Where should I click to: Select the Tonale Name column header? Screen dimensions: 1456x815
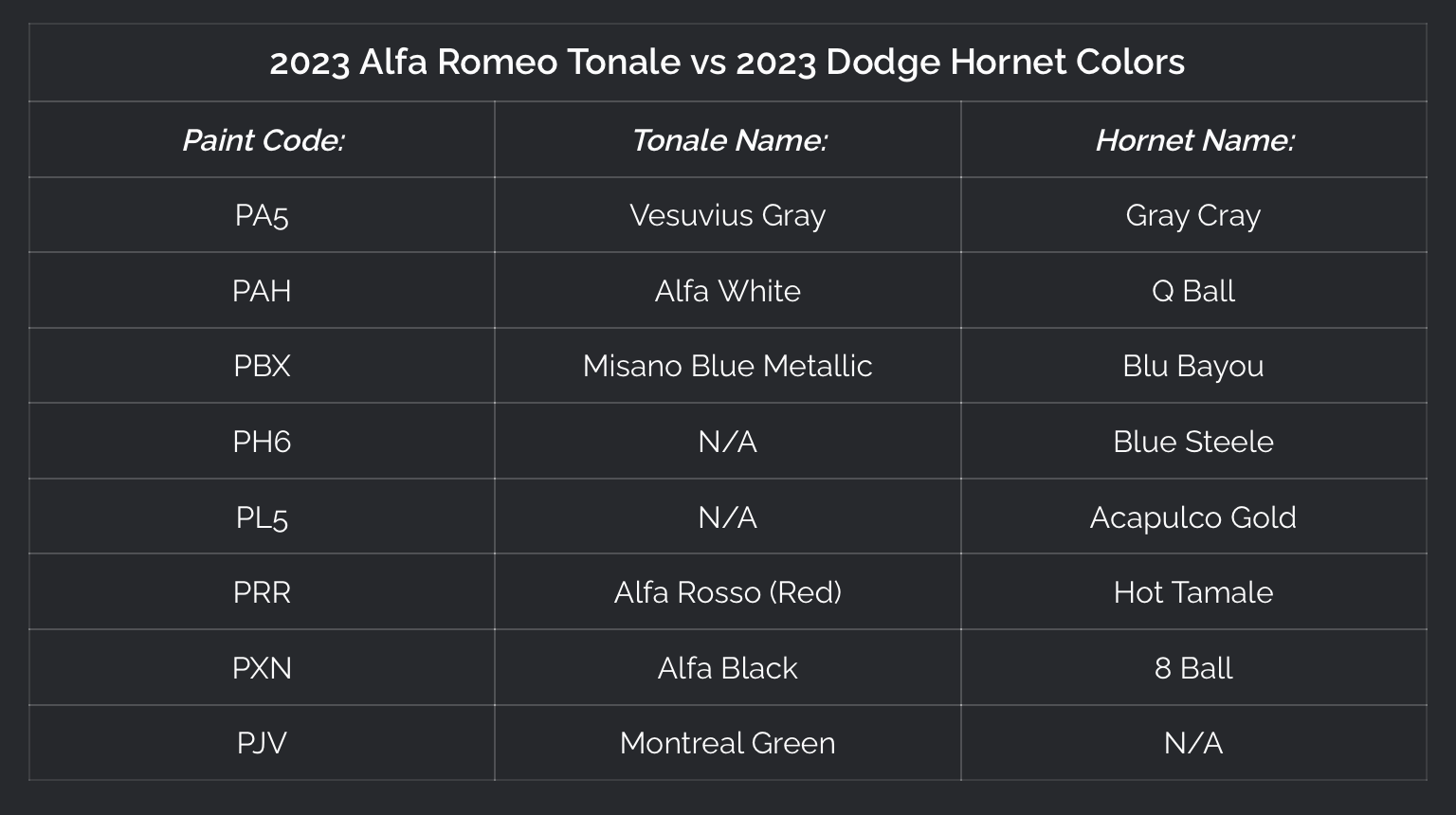point(728,140)
